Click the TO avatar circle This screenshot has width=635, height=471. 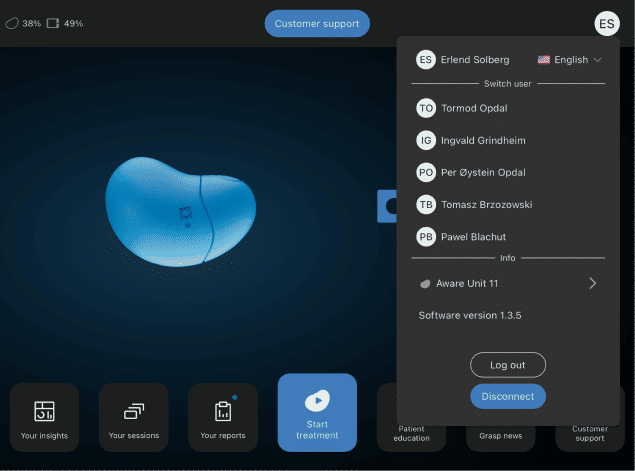click(426, 108)
